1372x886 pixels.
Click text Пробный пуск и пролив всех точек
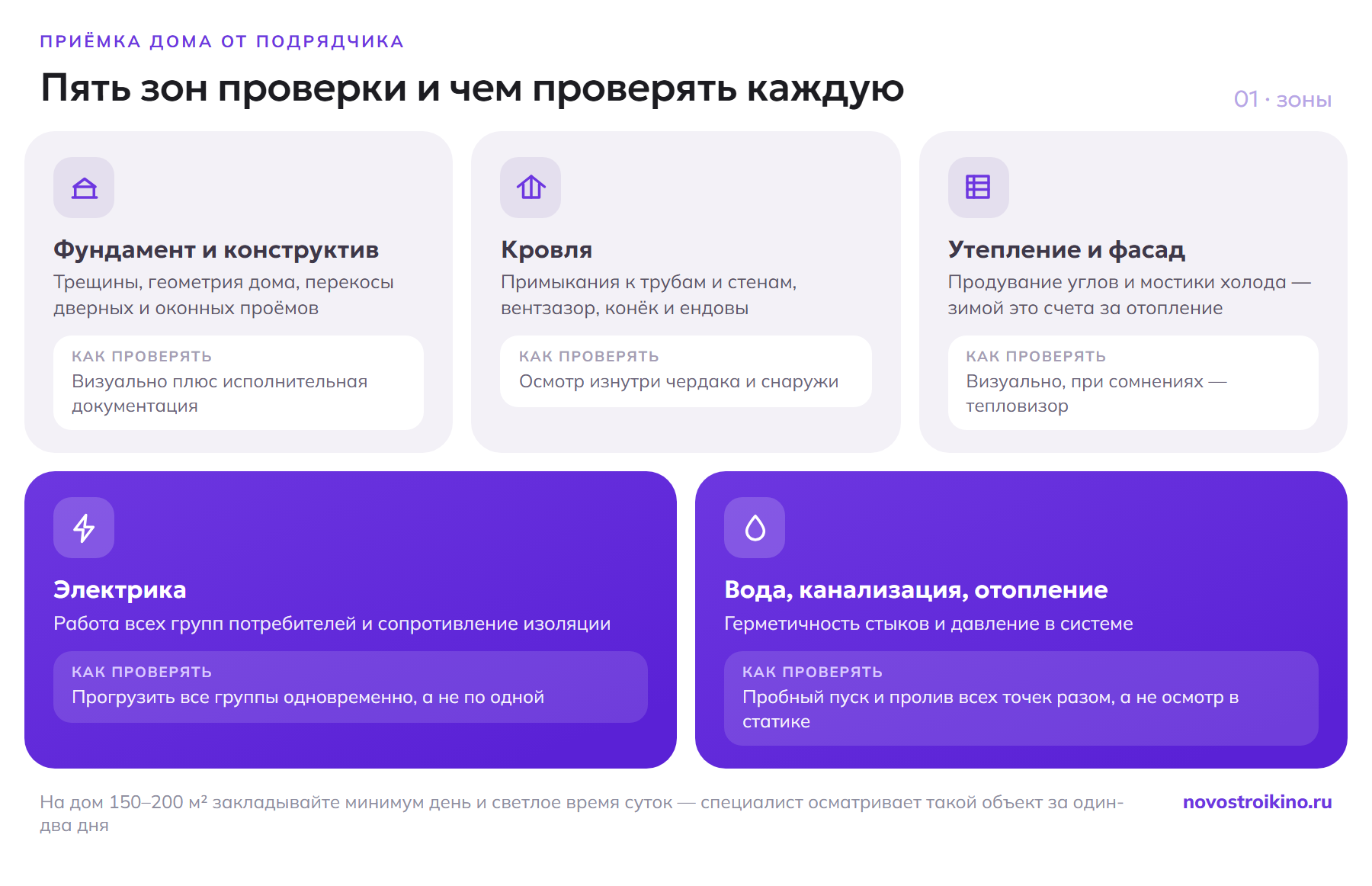click(990, 709)
